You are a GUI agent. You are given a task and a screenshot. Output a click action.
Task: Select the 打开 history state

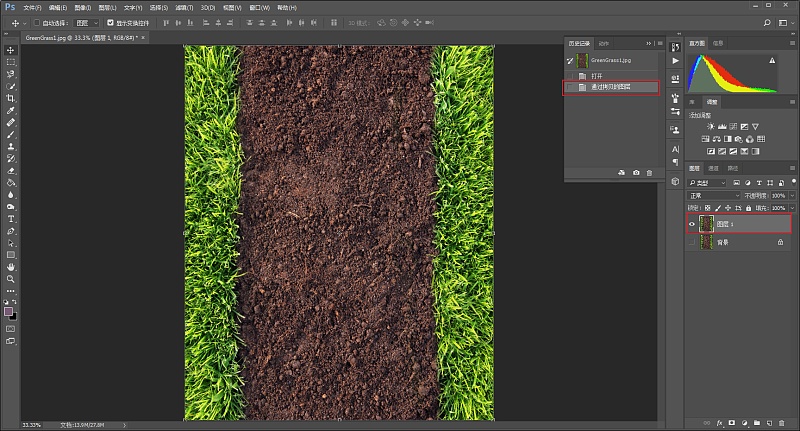point(597,75)
